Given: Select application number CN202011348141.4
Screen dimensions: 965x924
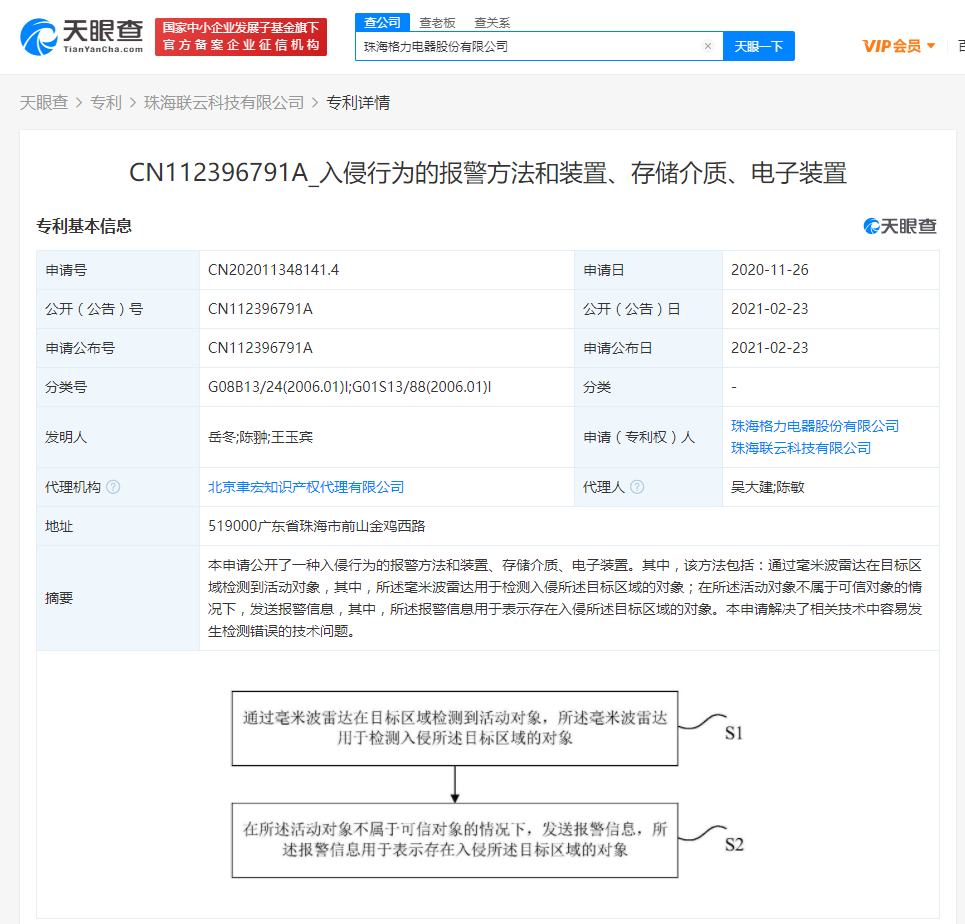Looking at the screenshot, I should point(273,270).
